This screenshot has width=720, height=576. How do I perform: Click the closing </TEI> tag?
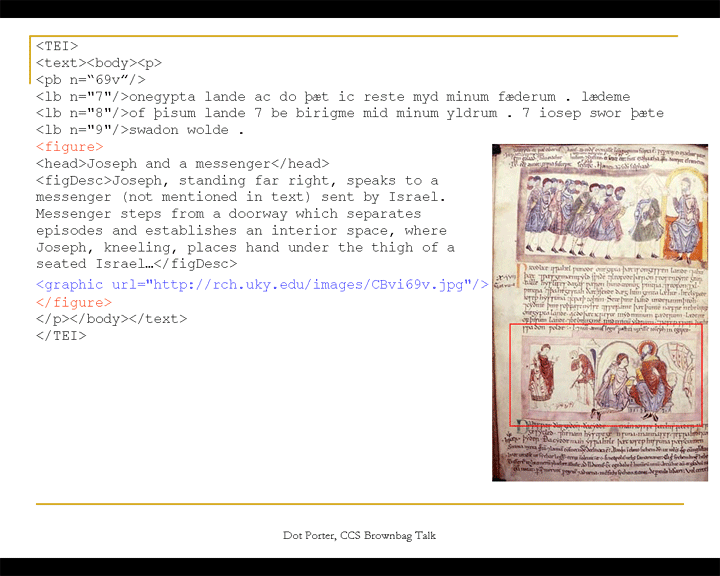(61, 336)
